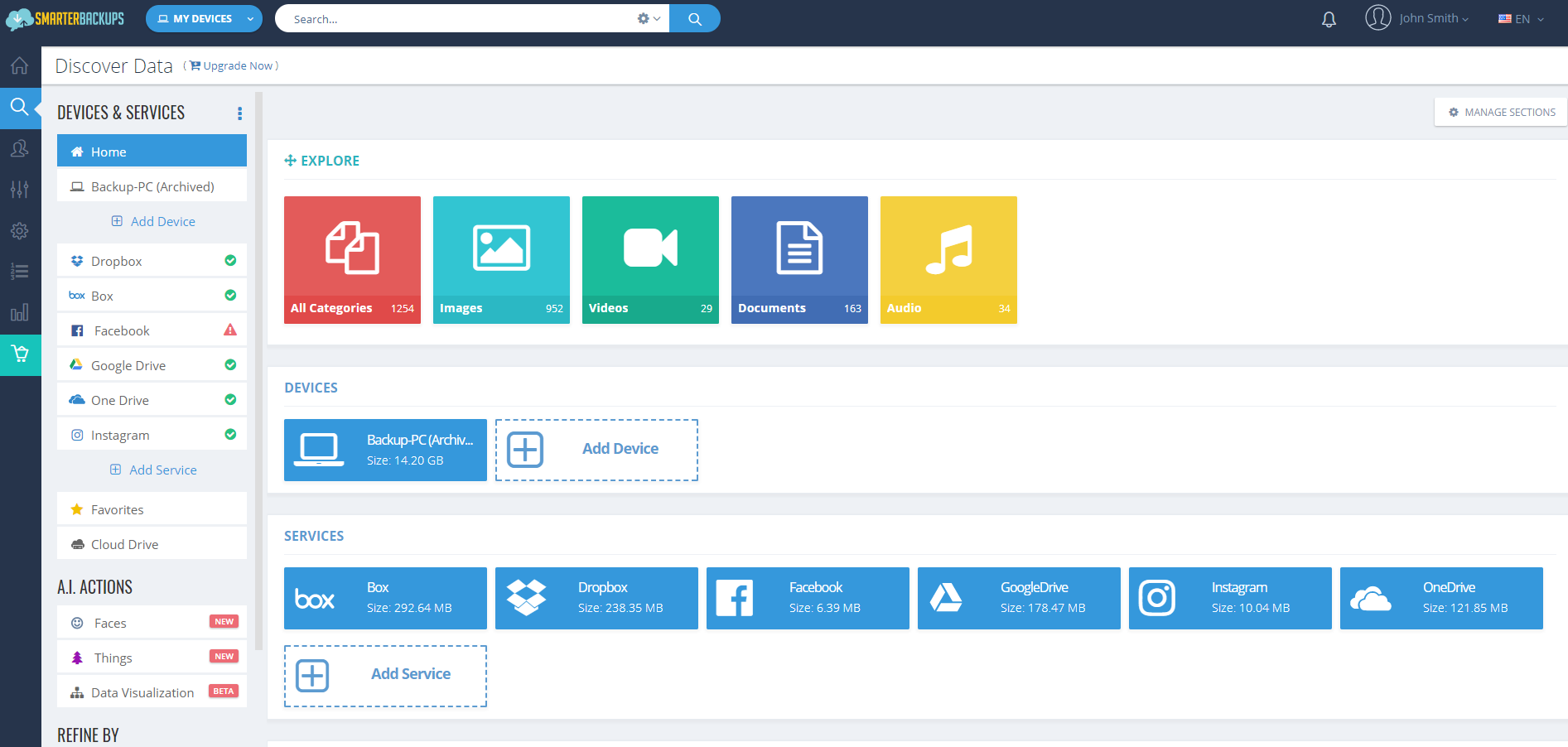Click the SmarterBackups logo
This screenshot has height=747, width=1568.
pyautogui.click(x=65, y=18)
